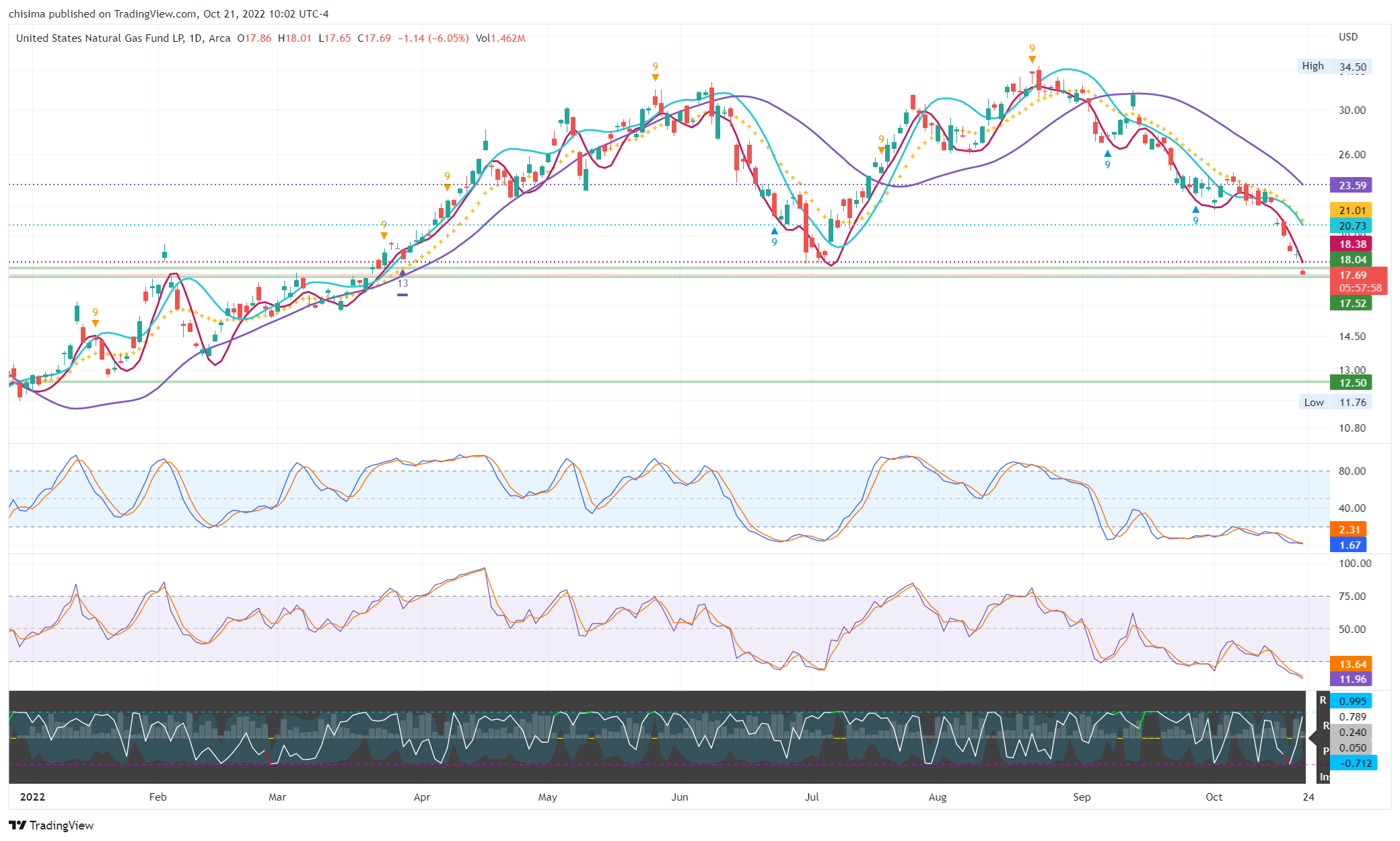Viewport: 1400px width, 841px height.
Task: Click the TradingView logo at bottom left
Action: point(51,825)
